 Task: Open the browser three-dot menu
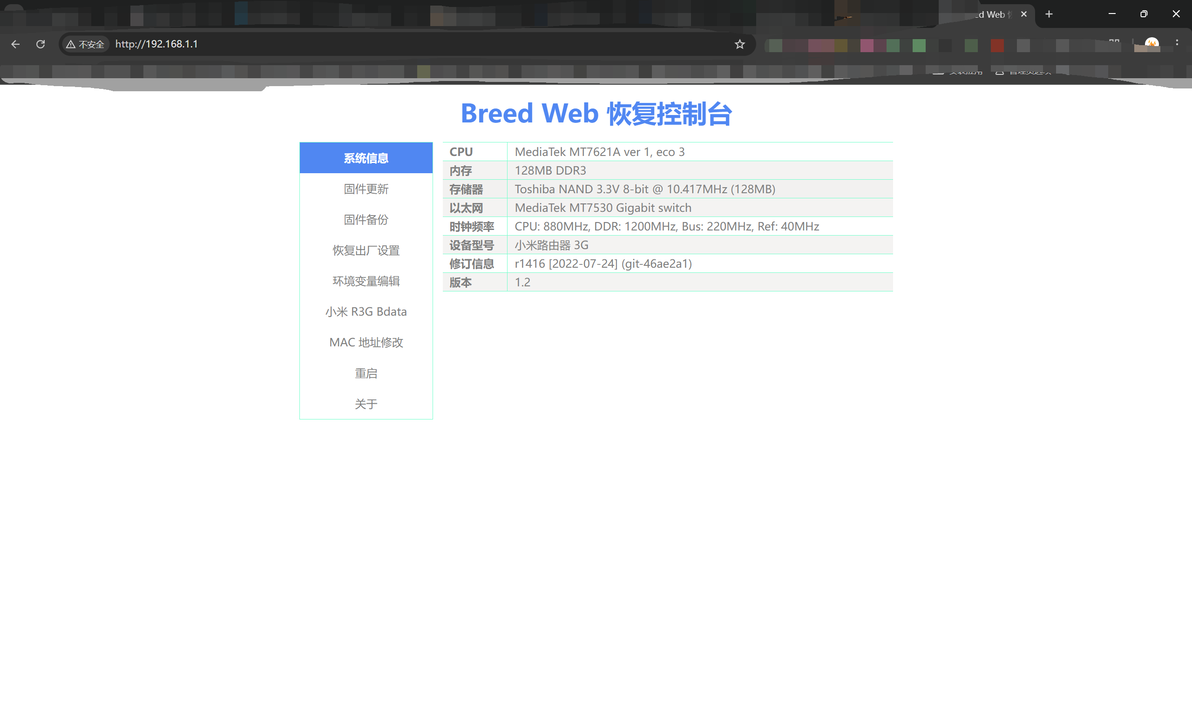coord(1177,43)
